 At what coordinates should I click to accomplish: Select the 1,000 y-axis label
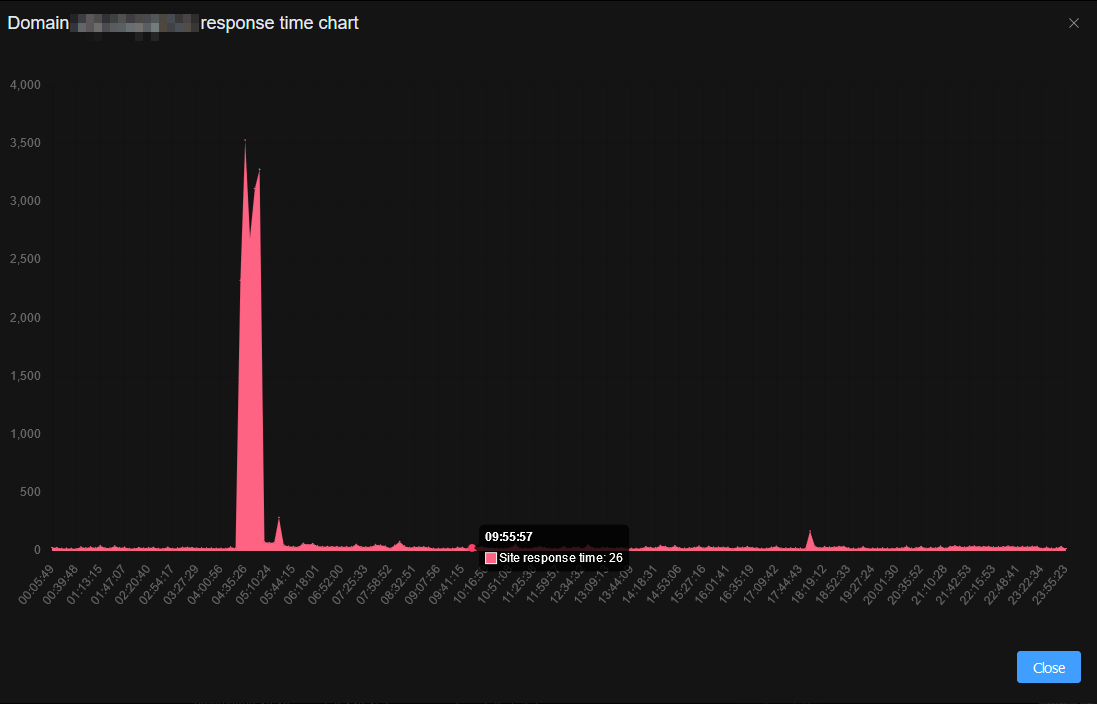pos(25,434)
